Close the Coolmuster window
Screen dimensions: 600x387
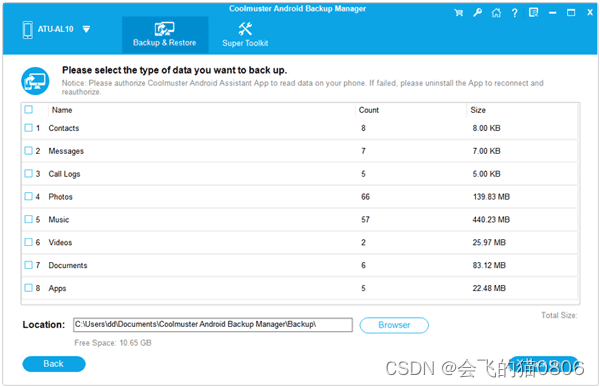click(x=590, y=13)
